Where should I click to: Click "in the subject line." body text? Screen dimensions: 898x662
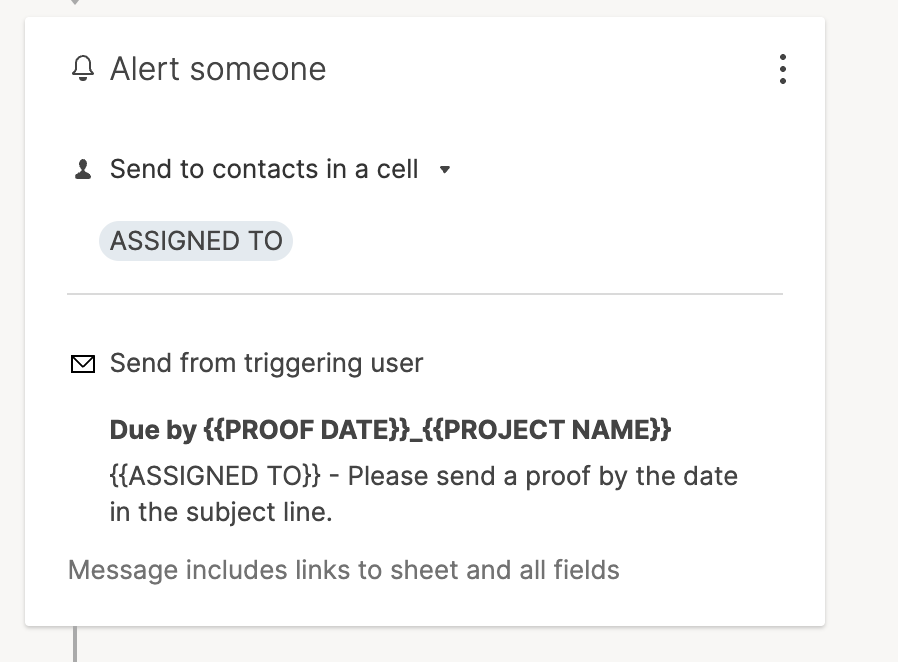220,513
